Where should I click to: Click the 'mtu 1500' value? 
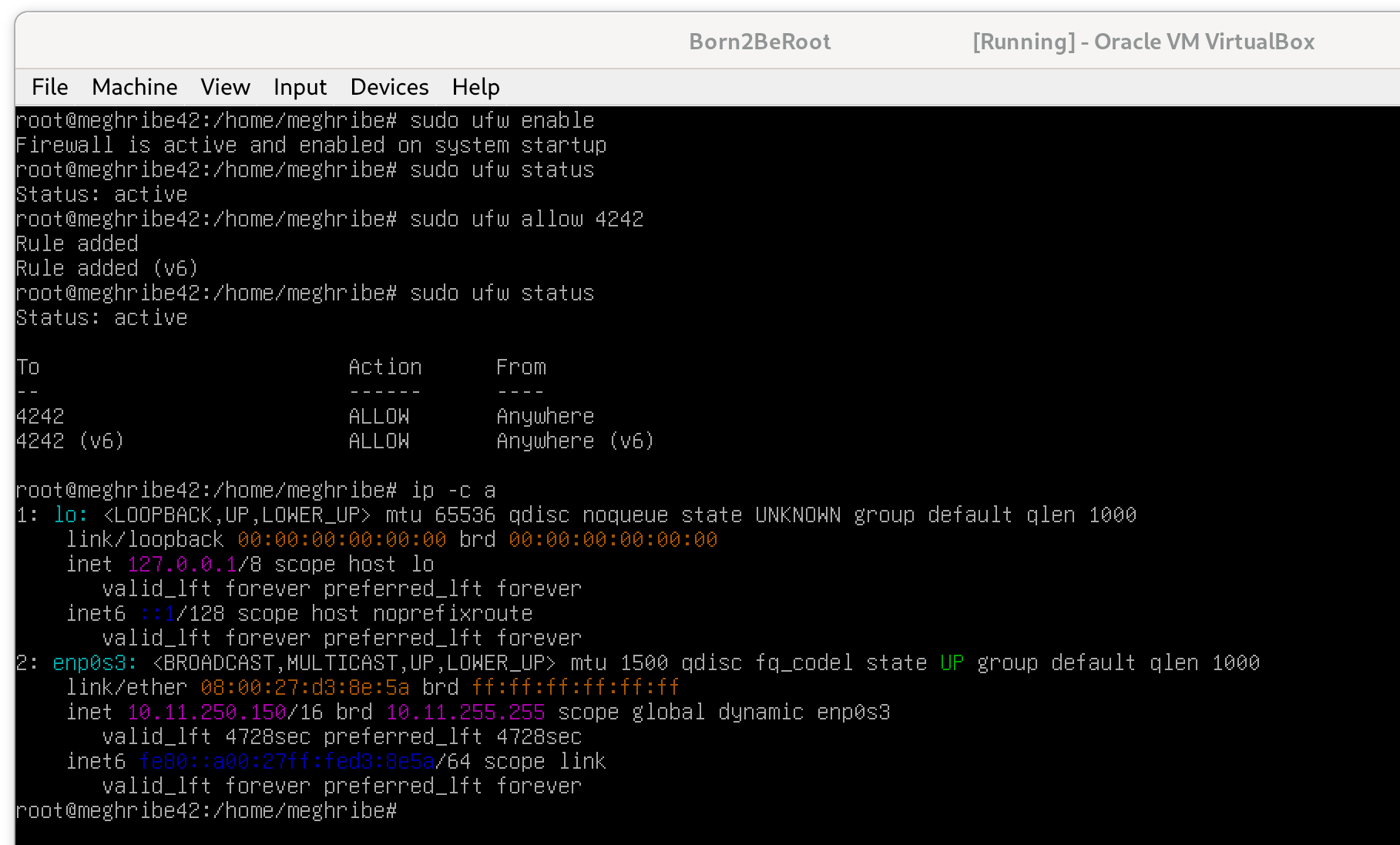pos(619,663)
